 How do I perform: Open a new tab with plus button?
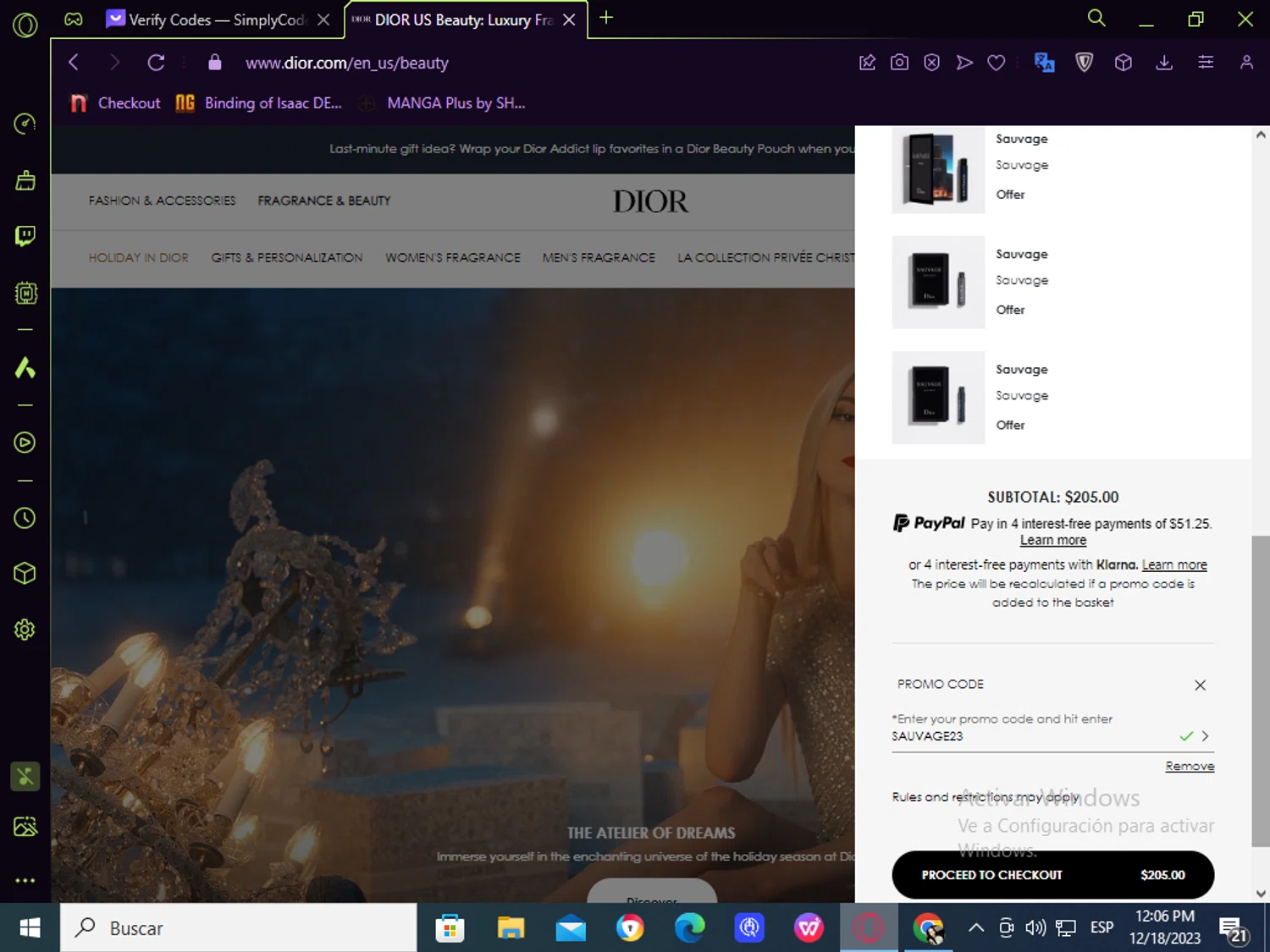606,18
